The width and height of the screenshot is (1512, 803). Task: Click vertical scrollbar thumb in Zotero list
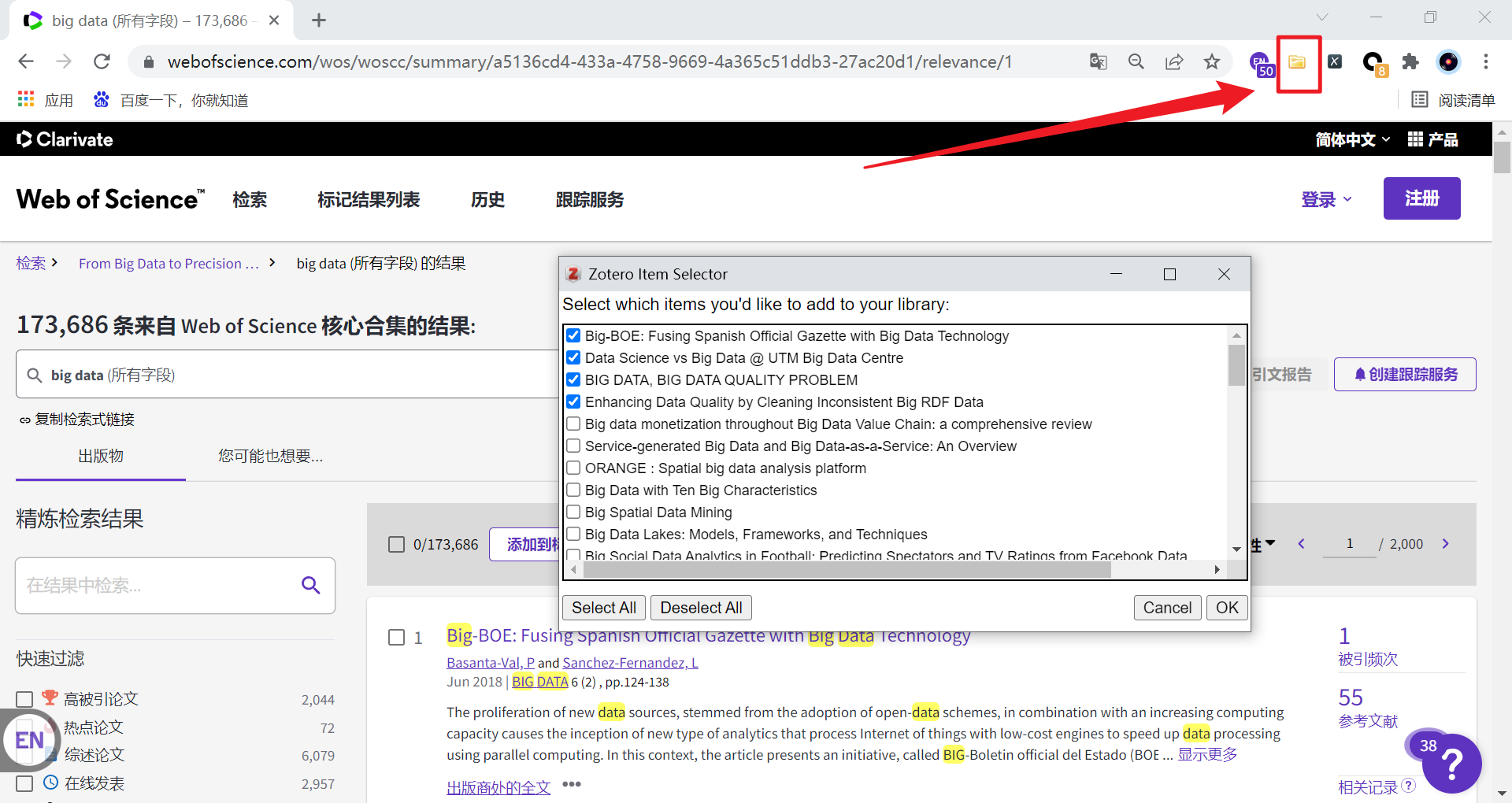pos(1236,365)
